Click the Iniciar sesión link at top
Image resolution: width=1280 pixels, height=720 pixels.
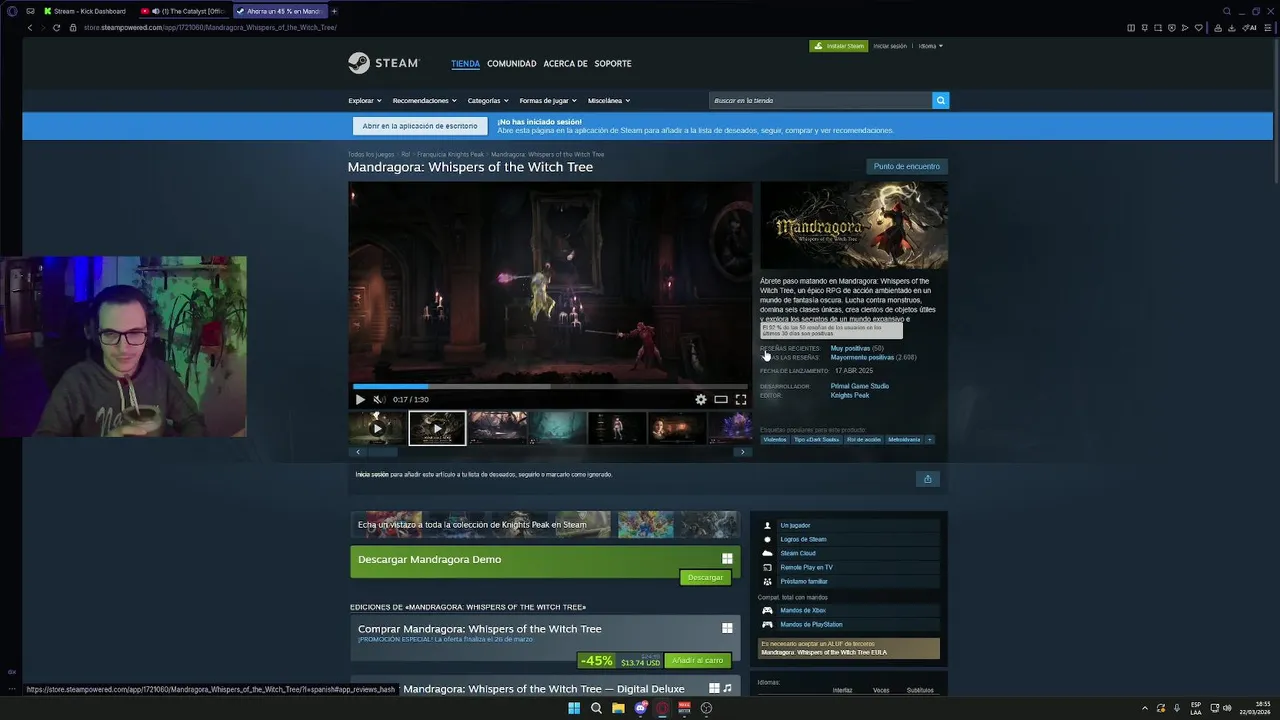(x=890, y=46)
